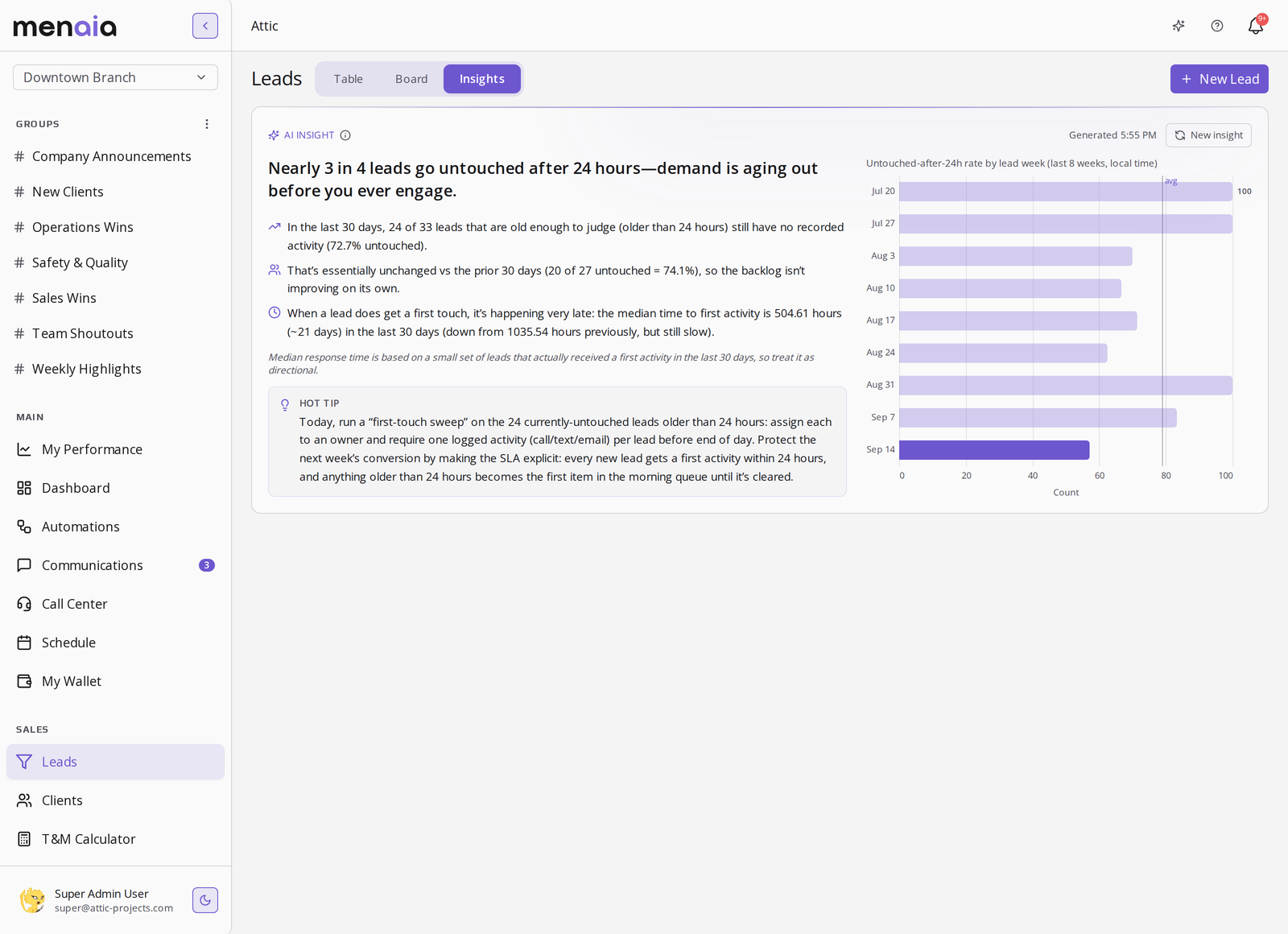Click the HOT TIP heading
Screen dimensions: 1288x934
[320, 403]
